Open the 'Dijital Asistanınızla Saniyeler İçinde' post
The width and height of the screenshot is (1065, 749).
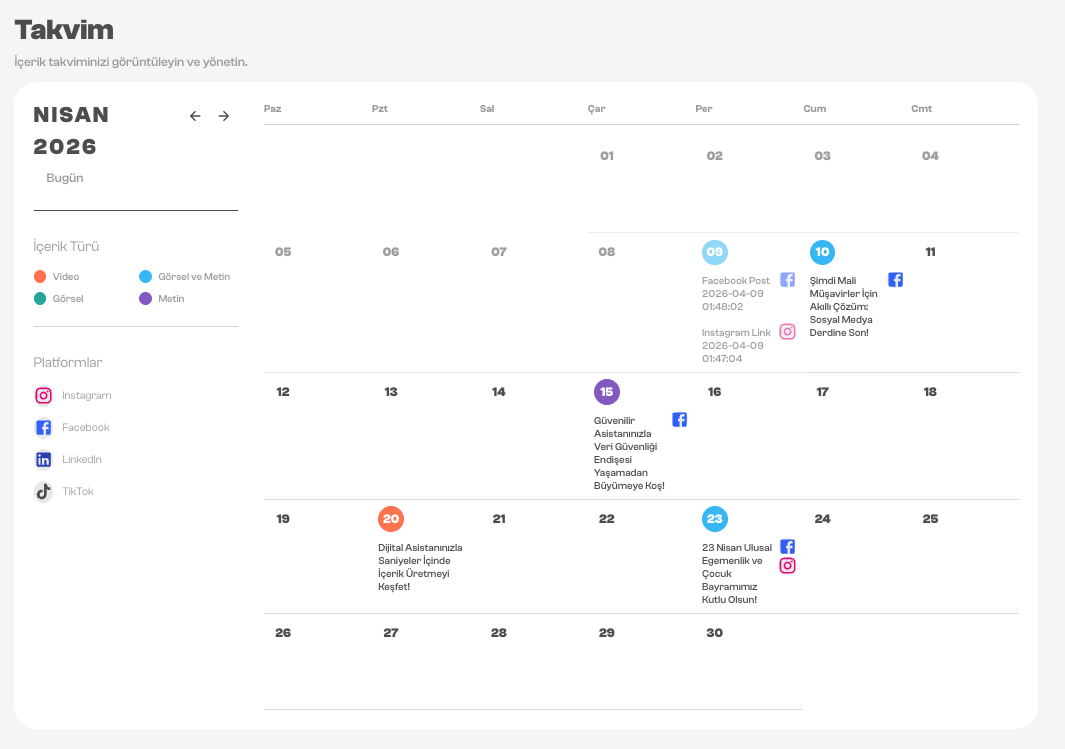point(420,567)
